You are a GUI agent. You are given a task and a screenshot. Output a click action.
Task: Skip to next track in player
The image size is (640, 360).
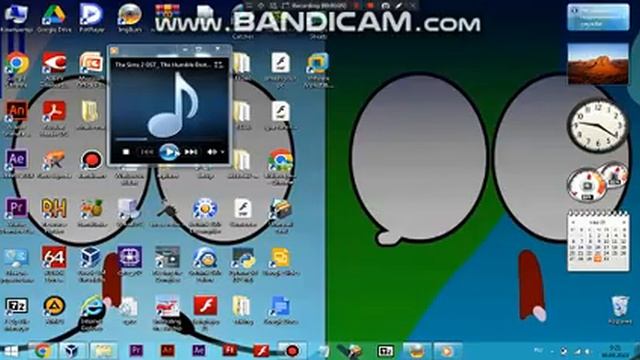(x=191, y=152)
